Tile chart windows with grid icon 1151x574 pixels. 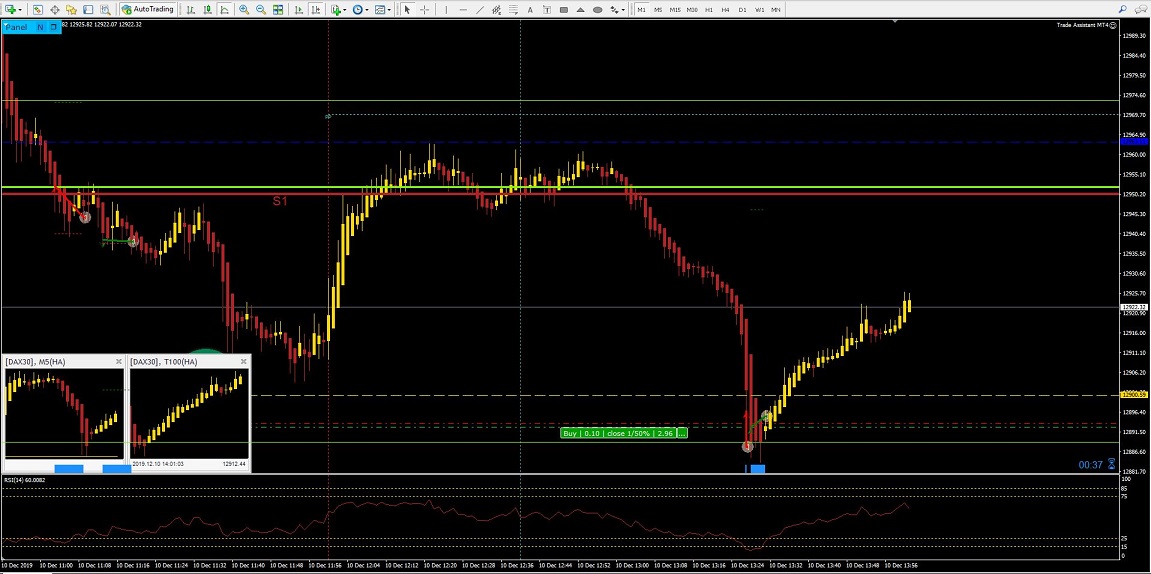pos(278,10)
